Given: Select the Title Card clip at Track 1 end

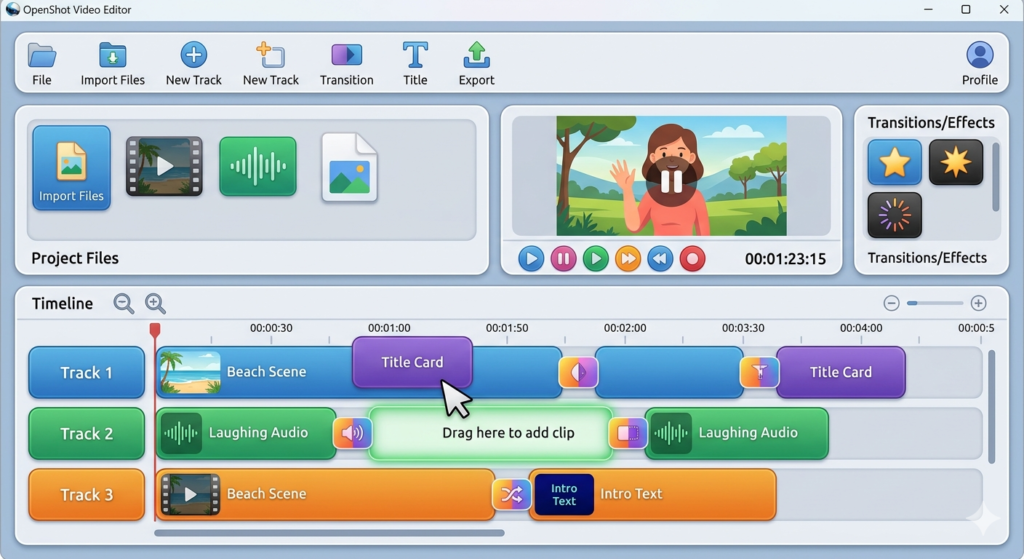Looking at the screenshot, I should [x=840, y=372].
